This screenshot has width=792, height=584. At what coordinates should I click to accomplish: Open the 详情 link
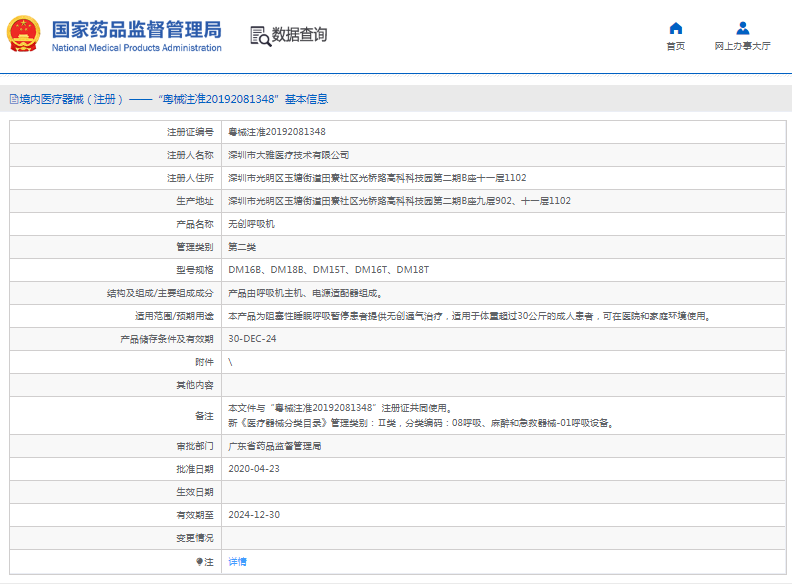[237, 562]
